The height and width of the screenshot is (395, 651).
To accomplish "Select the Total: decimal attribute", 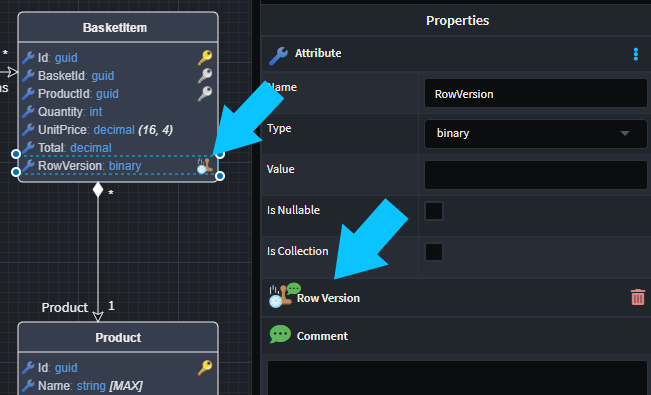I will [75, 148].
